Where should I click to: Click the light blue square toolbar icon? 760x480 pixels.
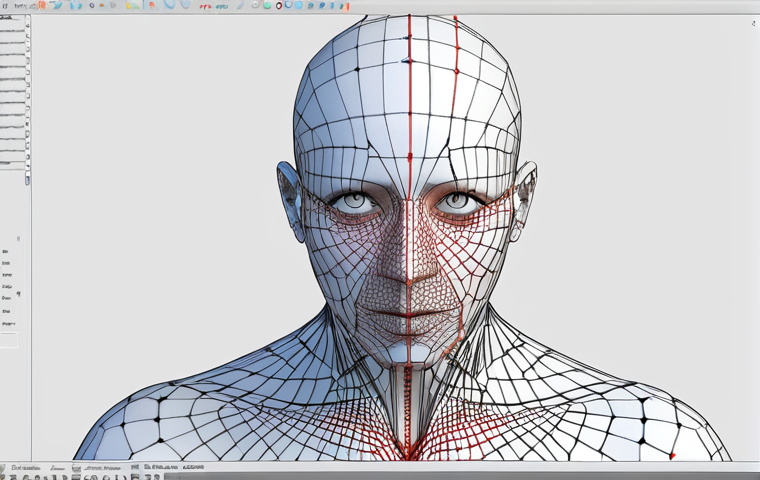pos(299,5)
